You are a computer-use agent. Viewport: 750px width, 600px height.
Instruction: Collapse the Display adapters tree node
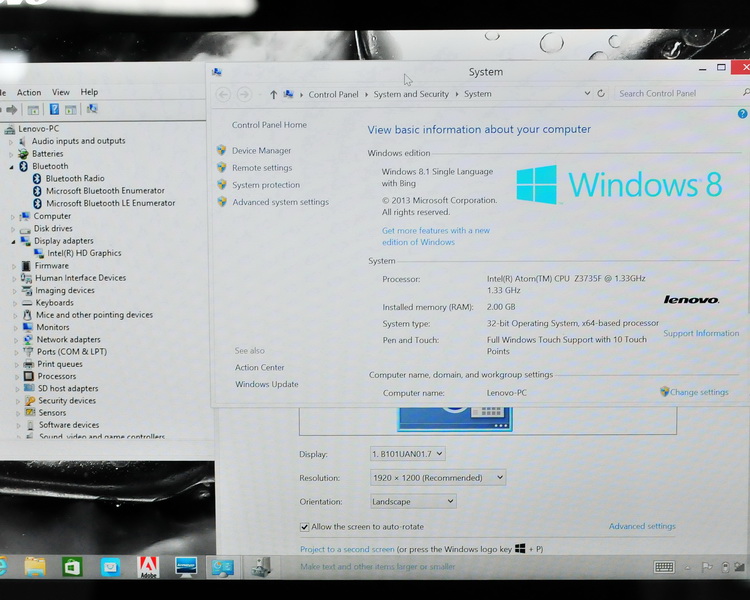13,242
